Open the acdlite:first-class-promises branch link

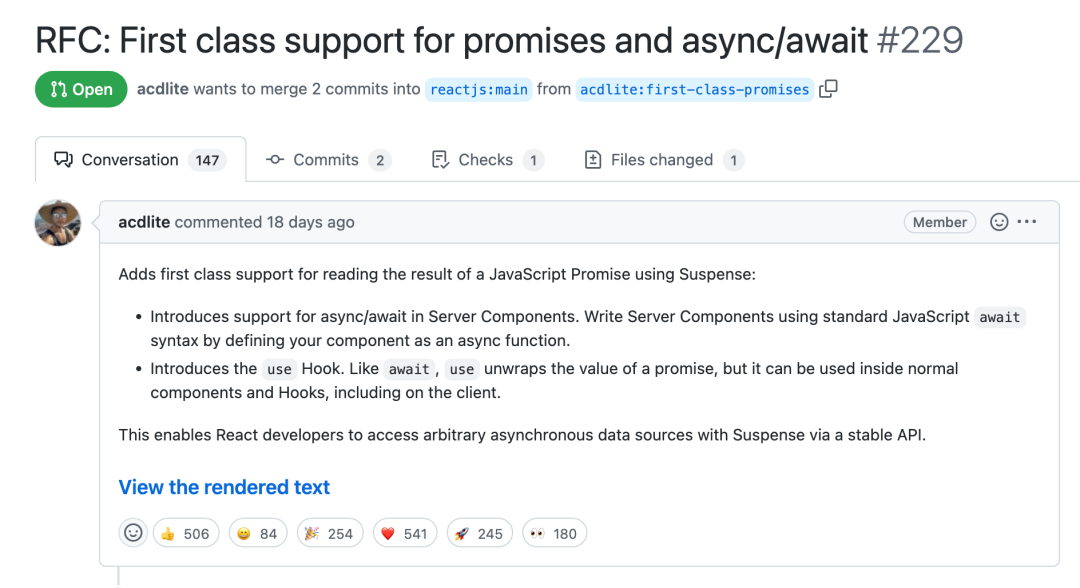point(694,90)
